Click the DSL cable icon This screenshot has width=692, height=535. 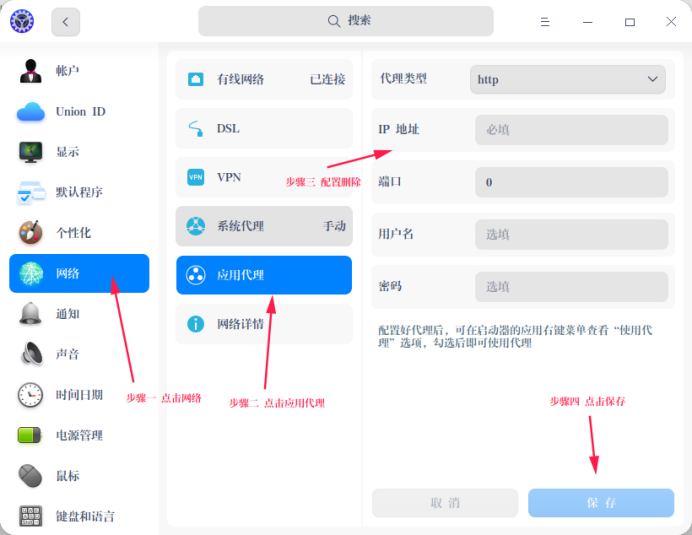point(196,128)
